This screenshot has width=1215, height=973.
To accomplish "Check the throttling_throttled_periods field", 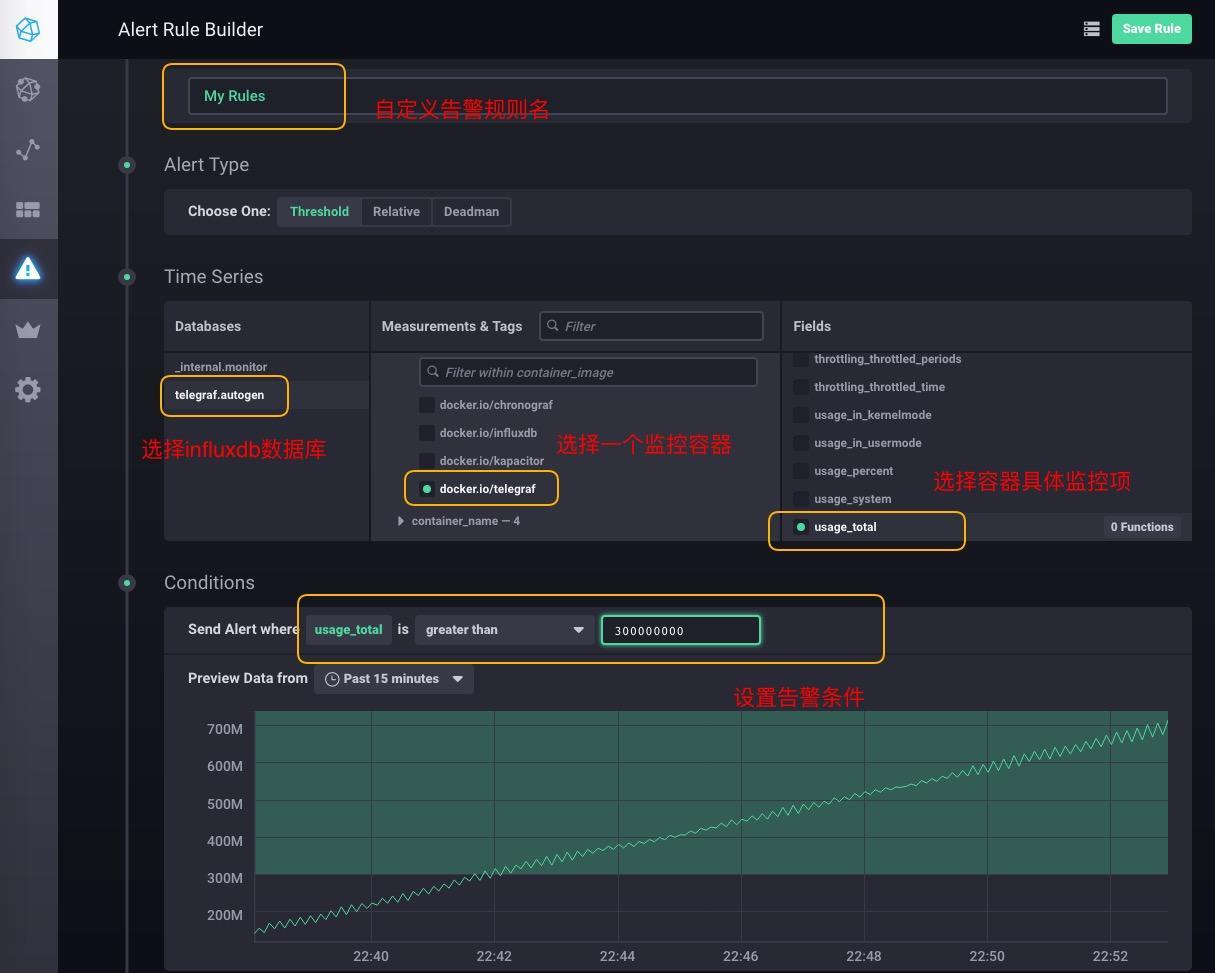I will click(x=801, y=359).
